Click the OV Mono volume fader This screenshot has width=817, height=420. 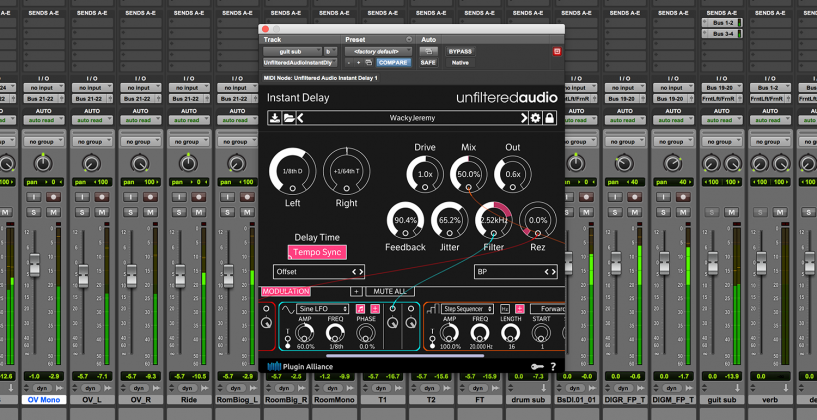click(x=34, y=265)
